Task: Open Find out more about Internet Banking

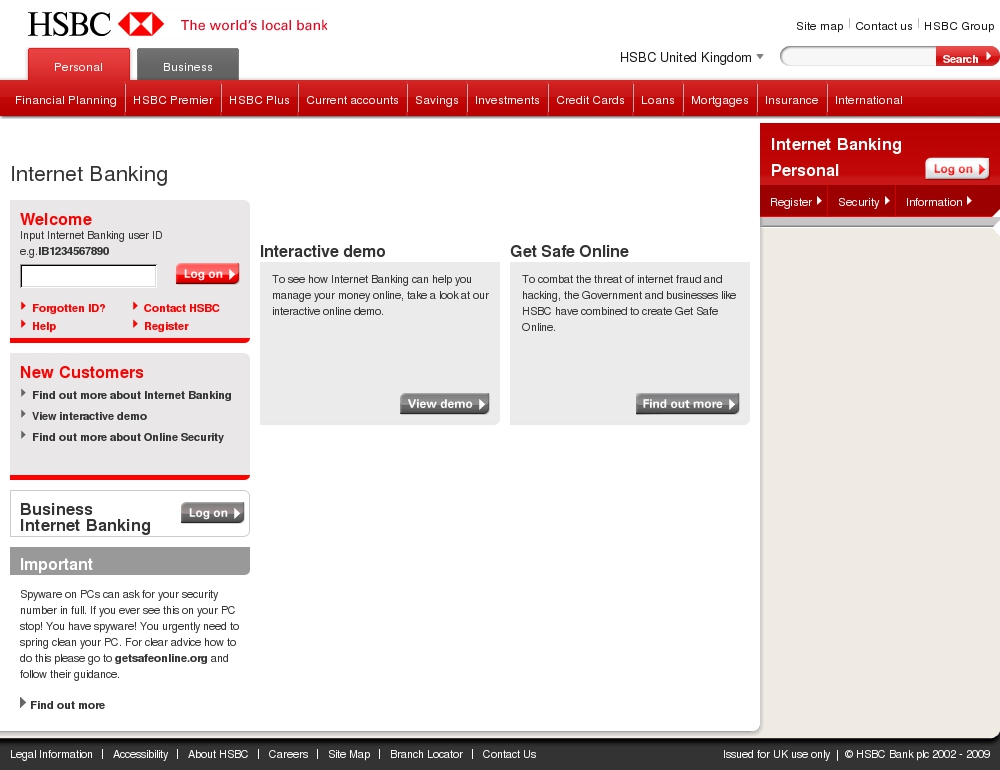Action: pos(131,396)
